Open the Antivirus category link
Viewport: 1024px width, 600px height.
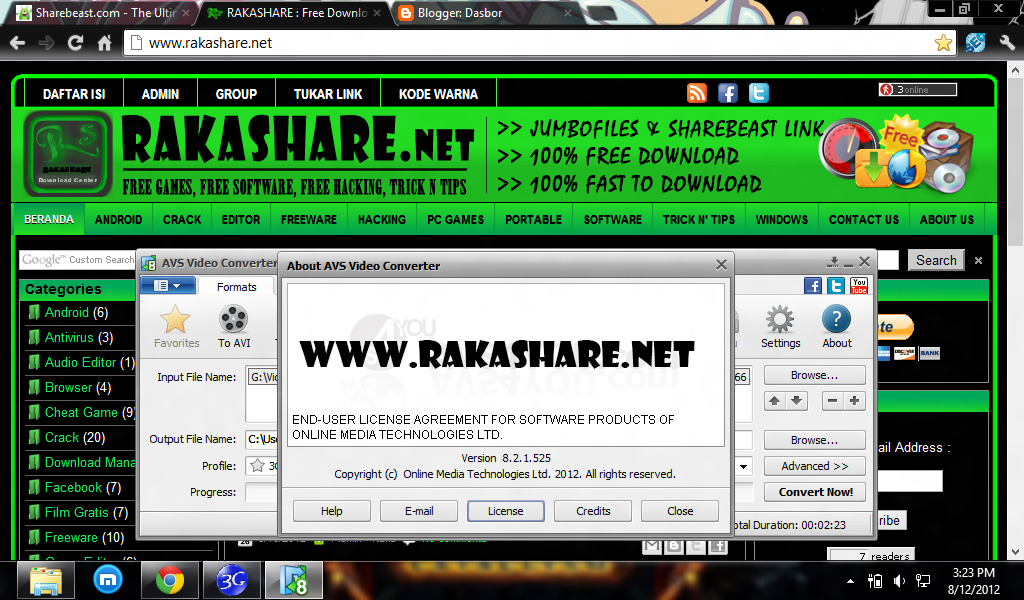(69, 337)
